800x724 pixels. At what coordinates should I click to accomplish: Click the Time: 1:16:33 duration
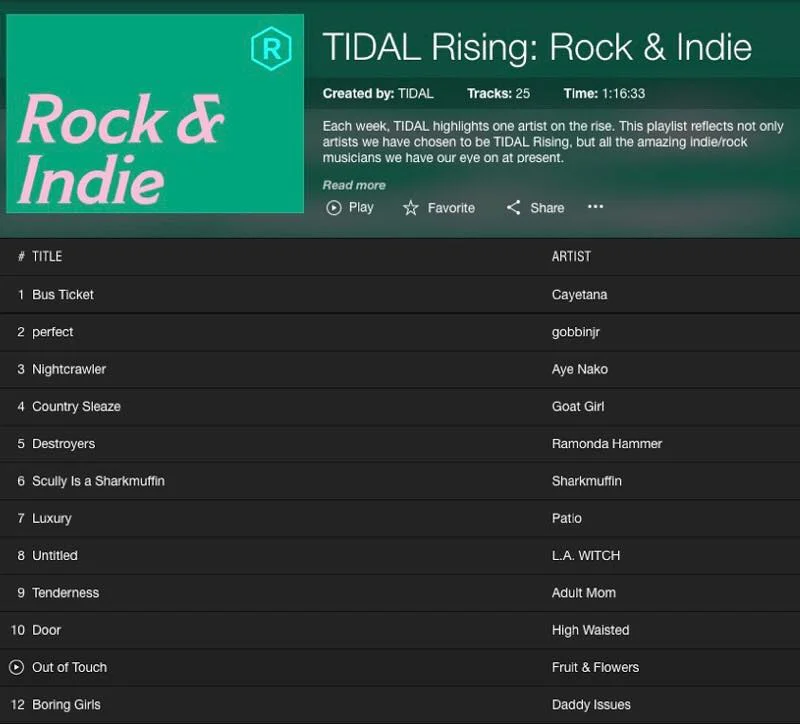(604, 93)
